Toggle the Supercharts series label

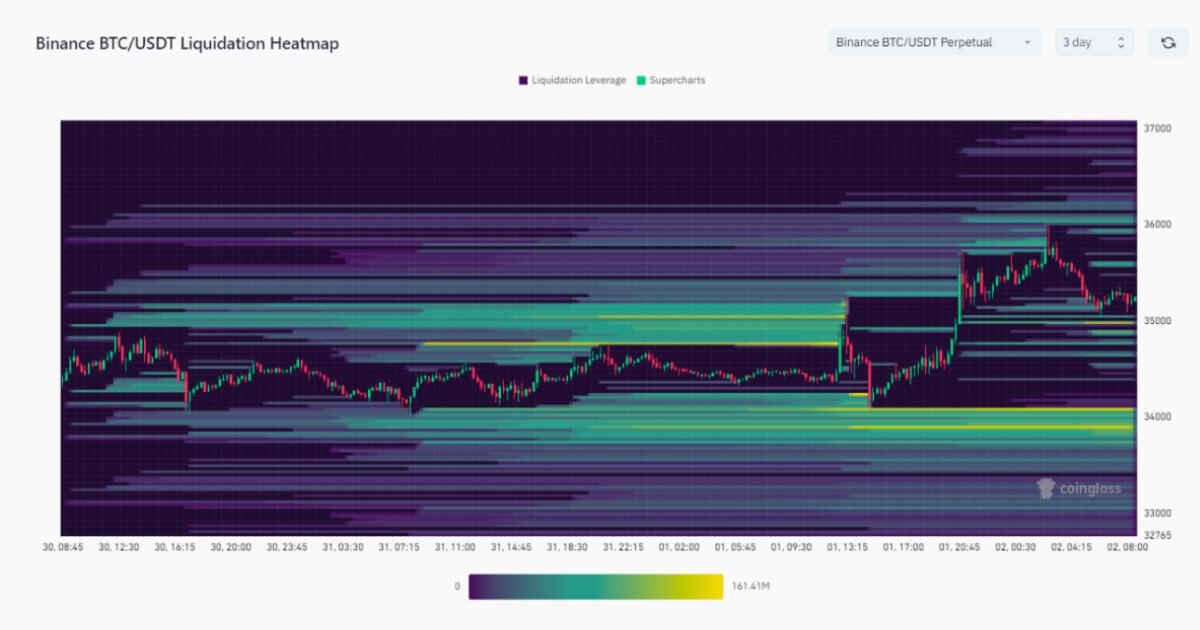[677, 80]
